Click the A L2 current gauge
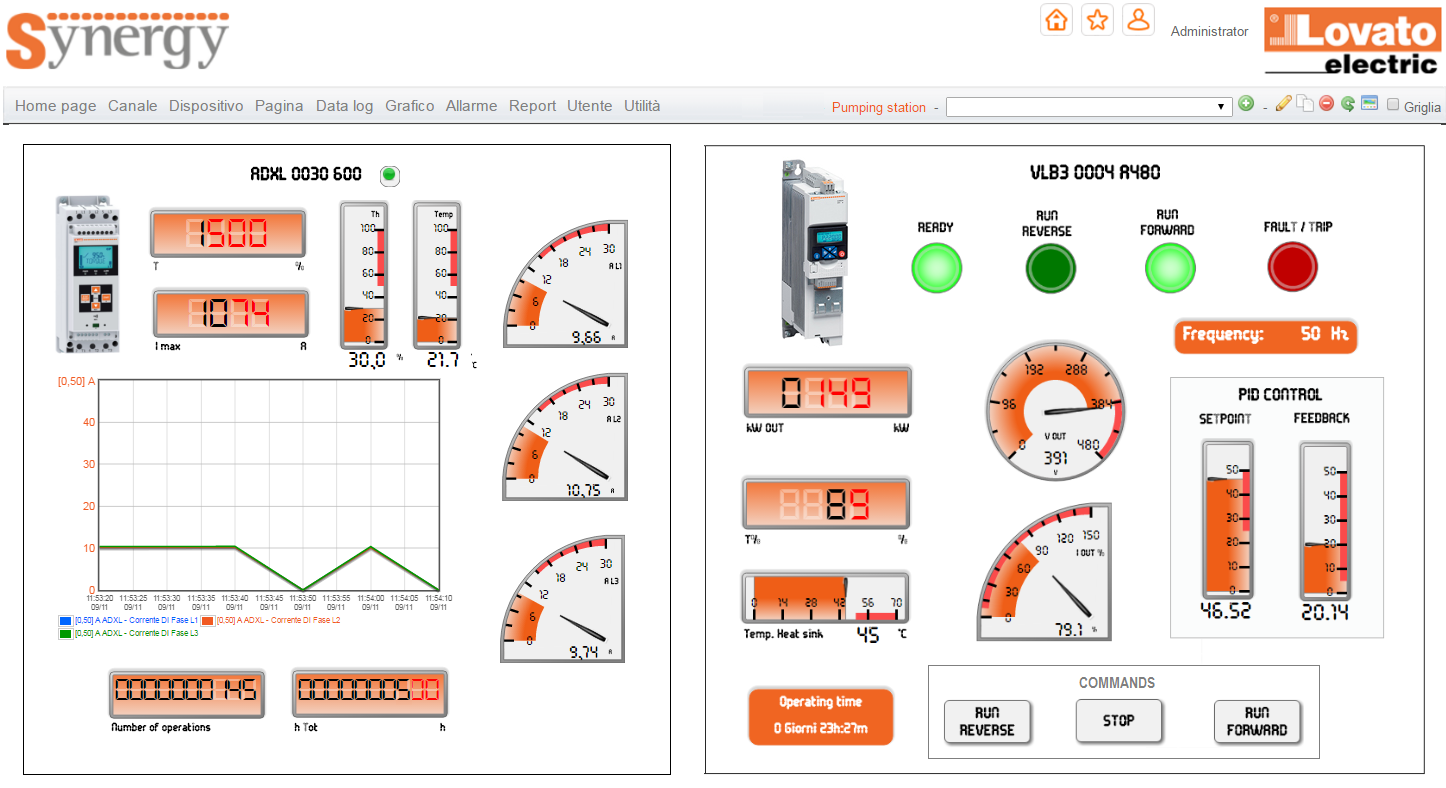 pos(565,437)
